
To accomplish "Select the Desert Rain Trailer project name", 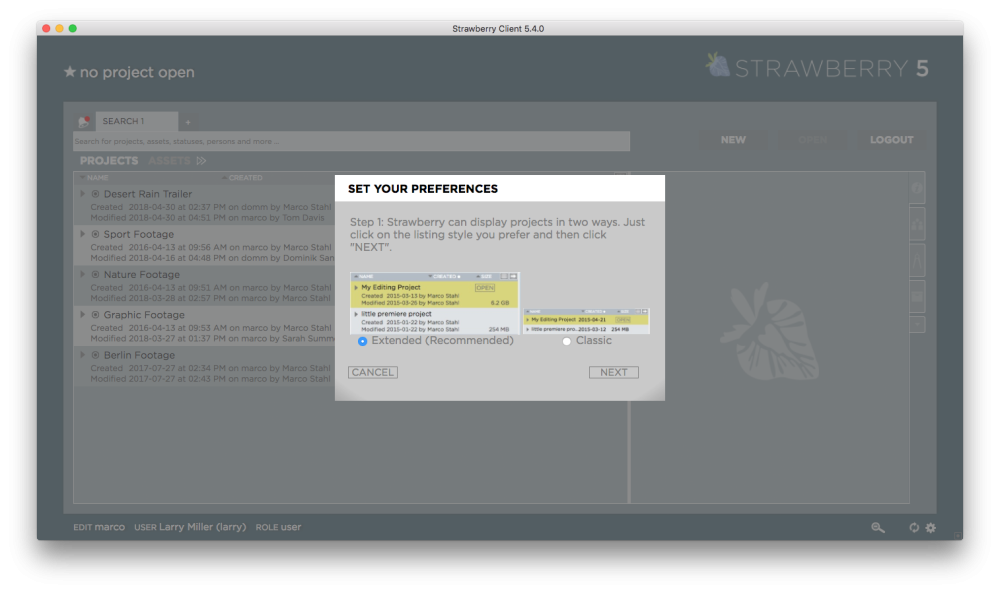I will tap(148, 194).
